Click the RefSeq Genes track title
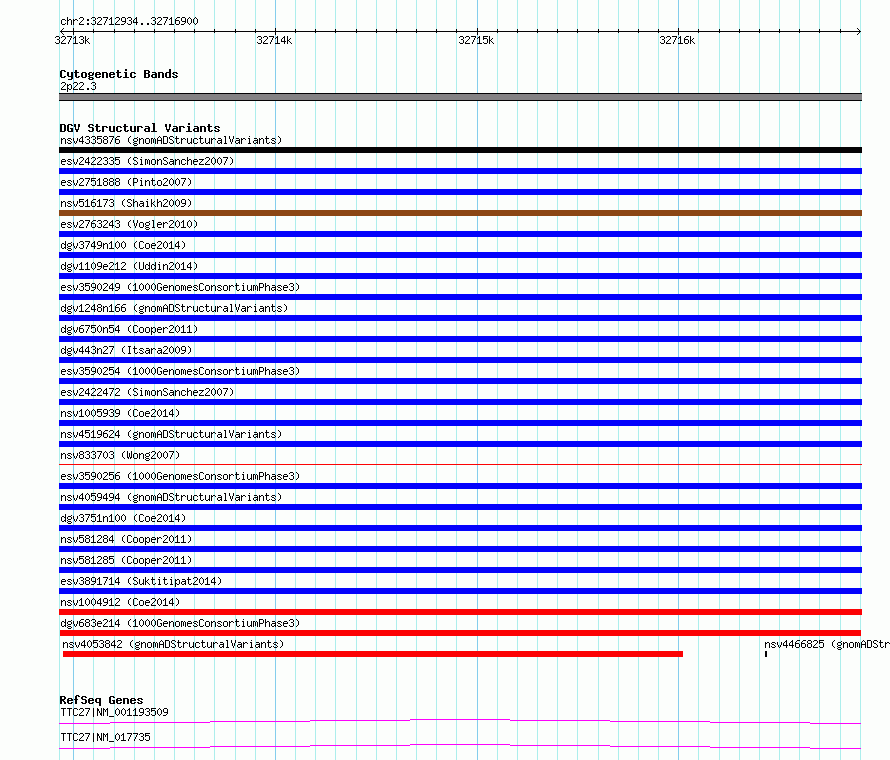Image resolution: width=890 pixels, height=760 pixels. (x=102, y=700)
